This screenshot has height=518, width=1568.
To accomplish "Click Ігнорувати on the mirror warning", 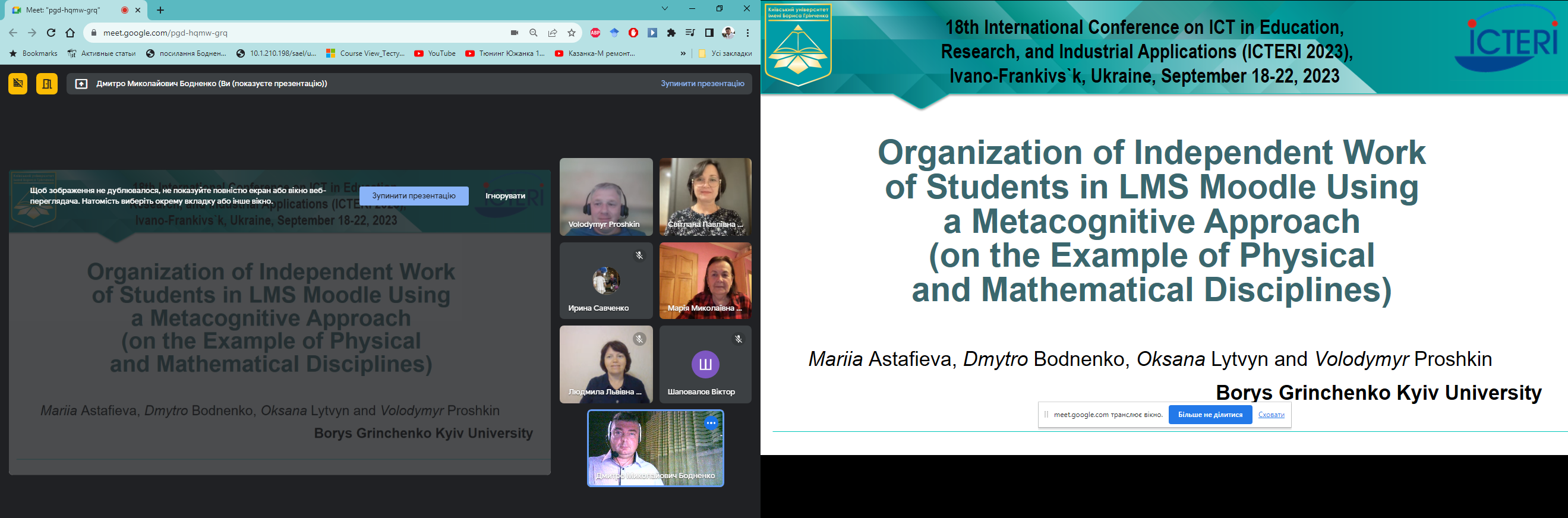I will pyautogui.click(x=504, y=196).
